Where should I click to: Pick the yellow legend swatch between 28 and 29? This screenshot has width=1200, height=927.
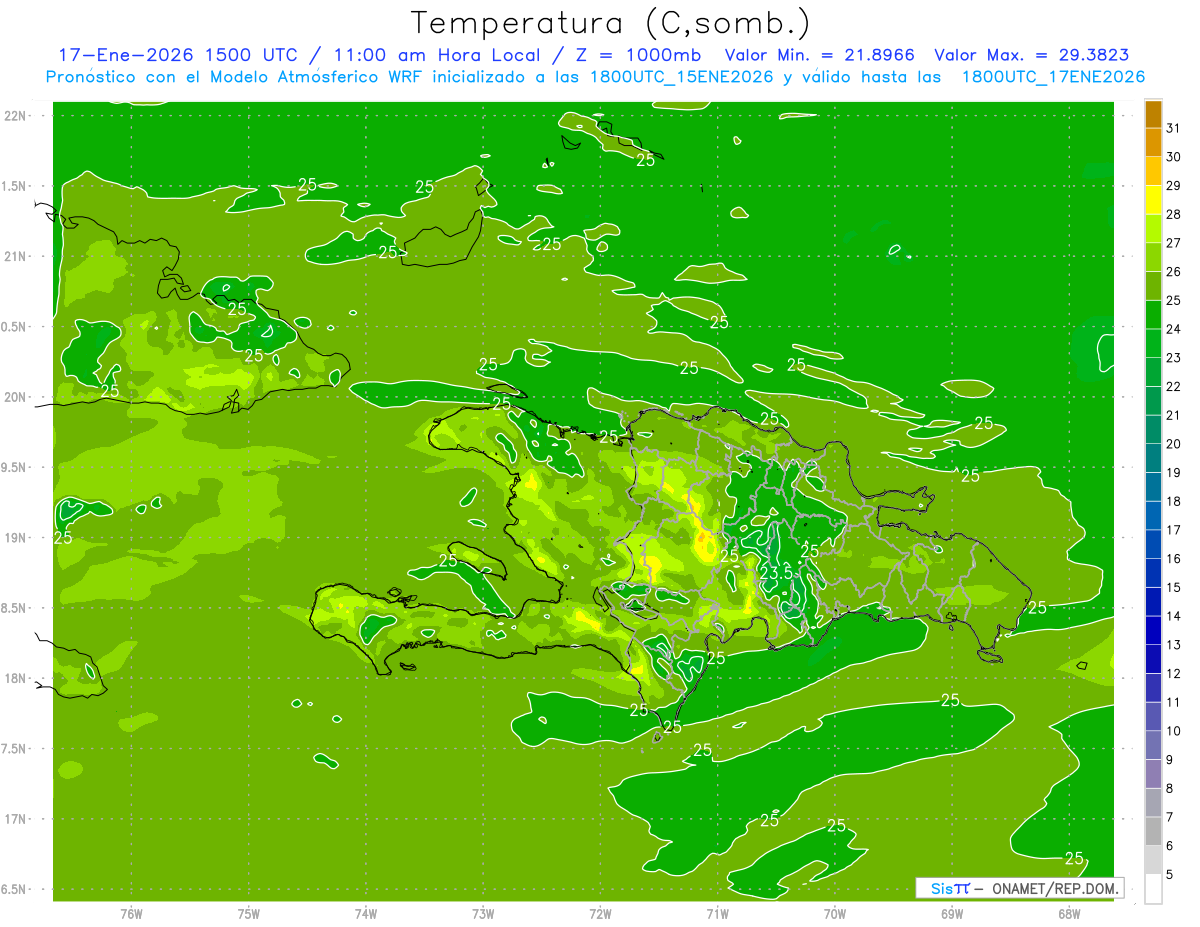click(1153, 200)
